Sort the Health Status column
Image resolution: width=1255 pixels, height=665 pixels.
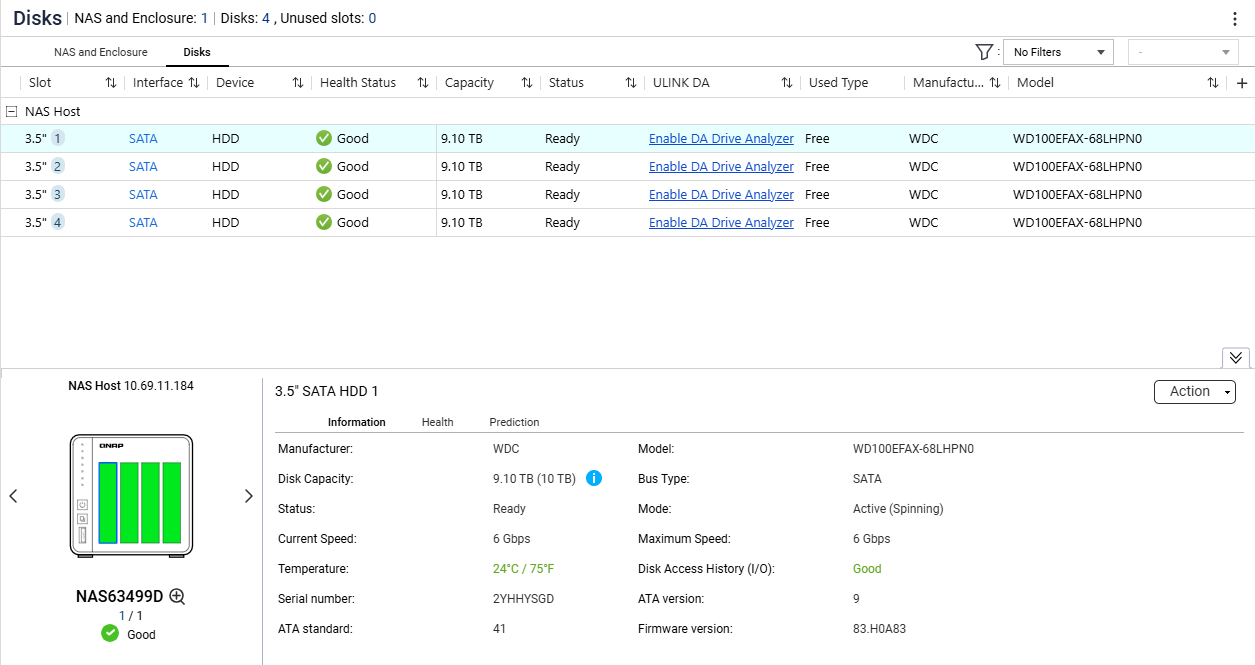click(423, 83)
